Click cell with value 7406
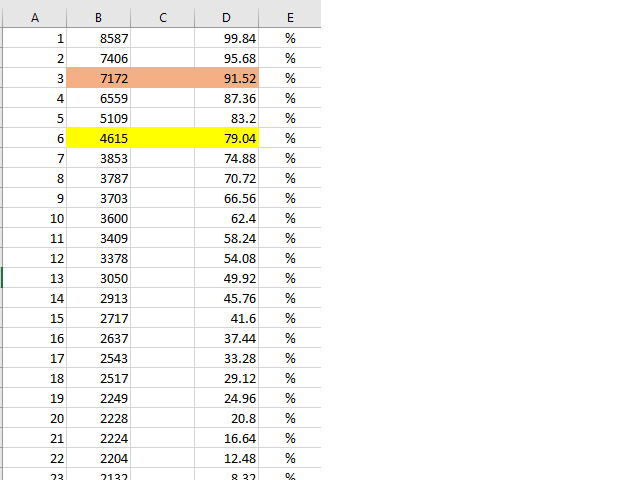 coord(98,58)
